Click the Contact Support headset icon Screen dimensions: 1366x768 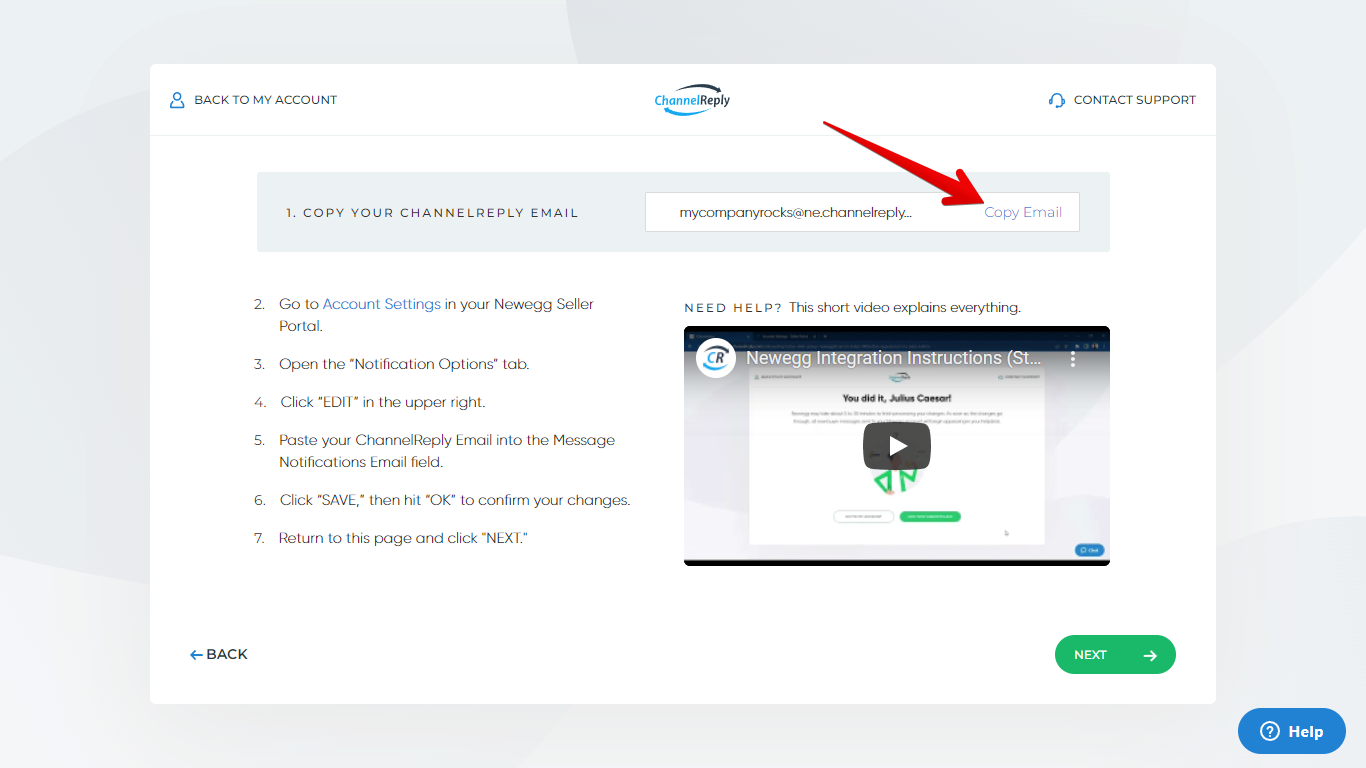click(1057, 100)
